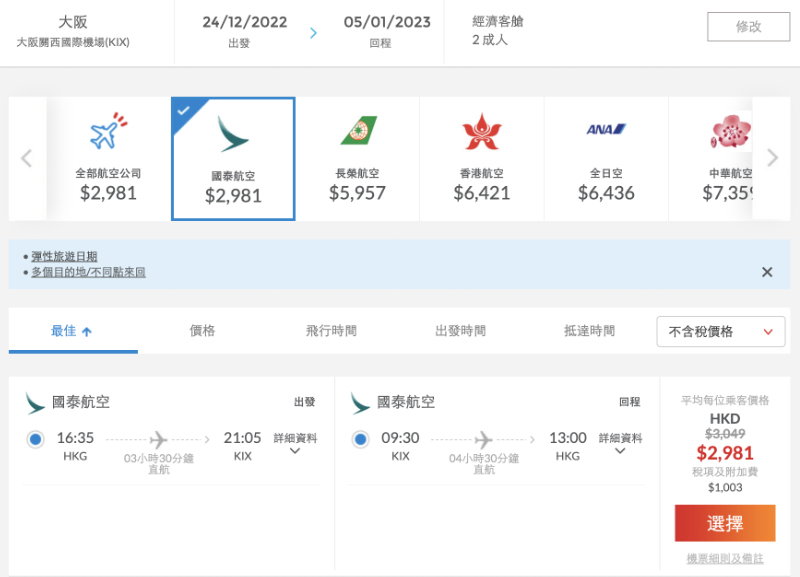
Task: Click 經濟客艙 2 成人 passenger info
Action: point(497,31)
